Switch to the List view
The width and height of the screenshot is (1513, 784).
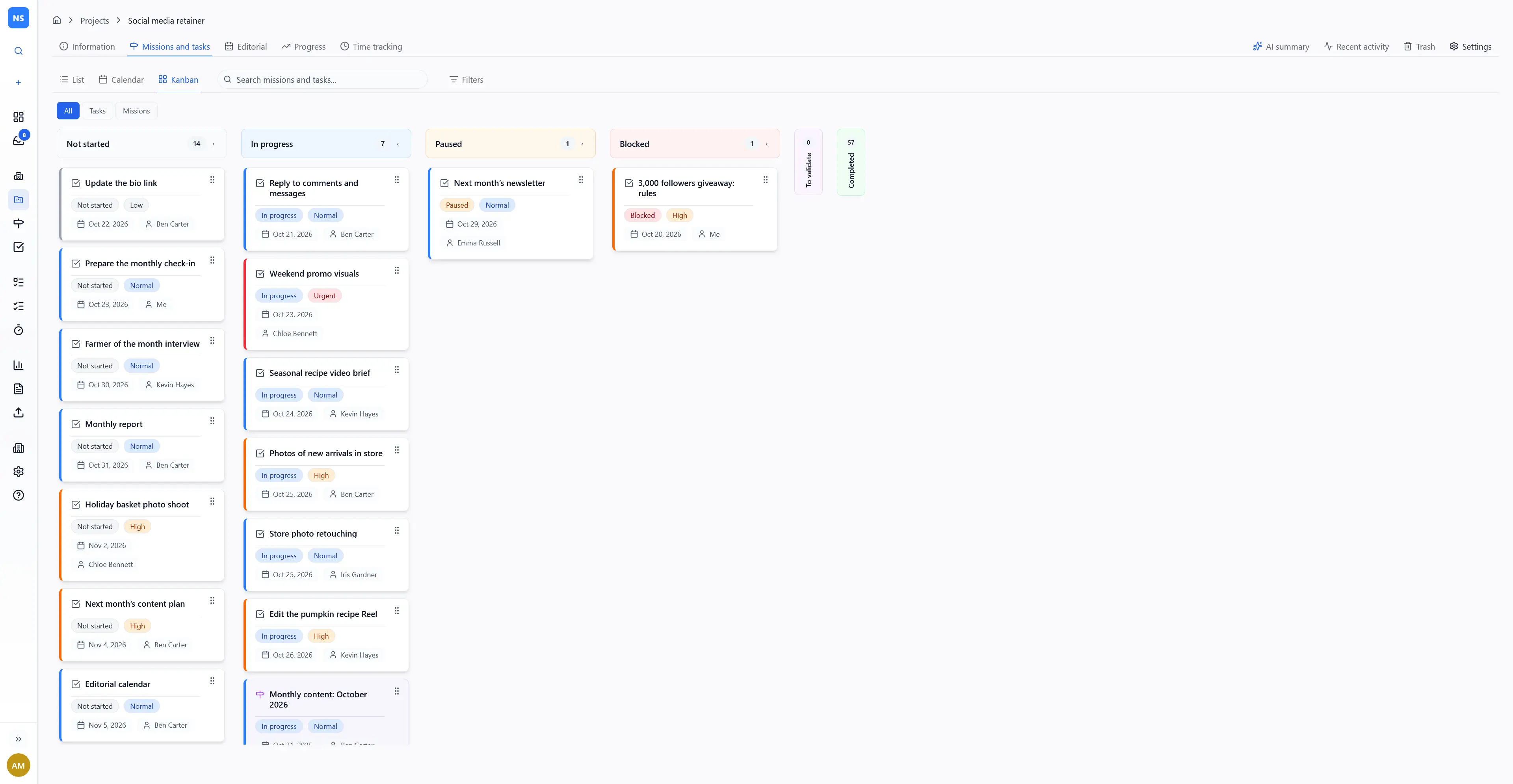click(x=72, y=80)
